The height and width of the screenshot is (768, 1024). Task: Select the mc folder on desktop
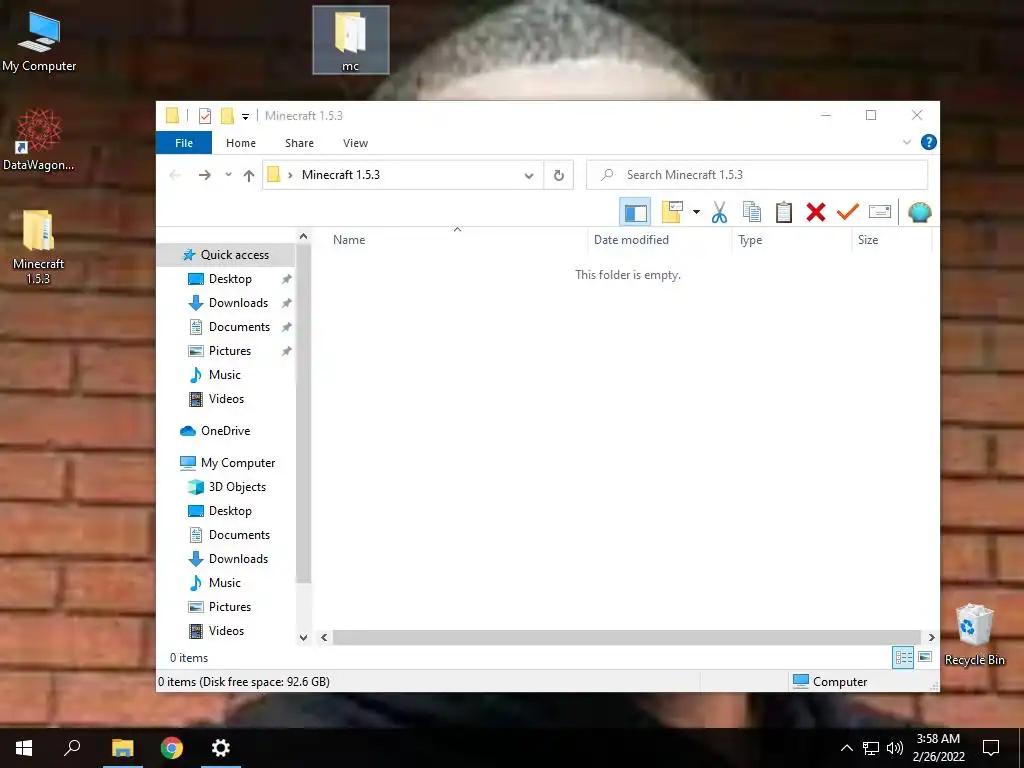[351, 40]
